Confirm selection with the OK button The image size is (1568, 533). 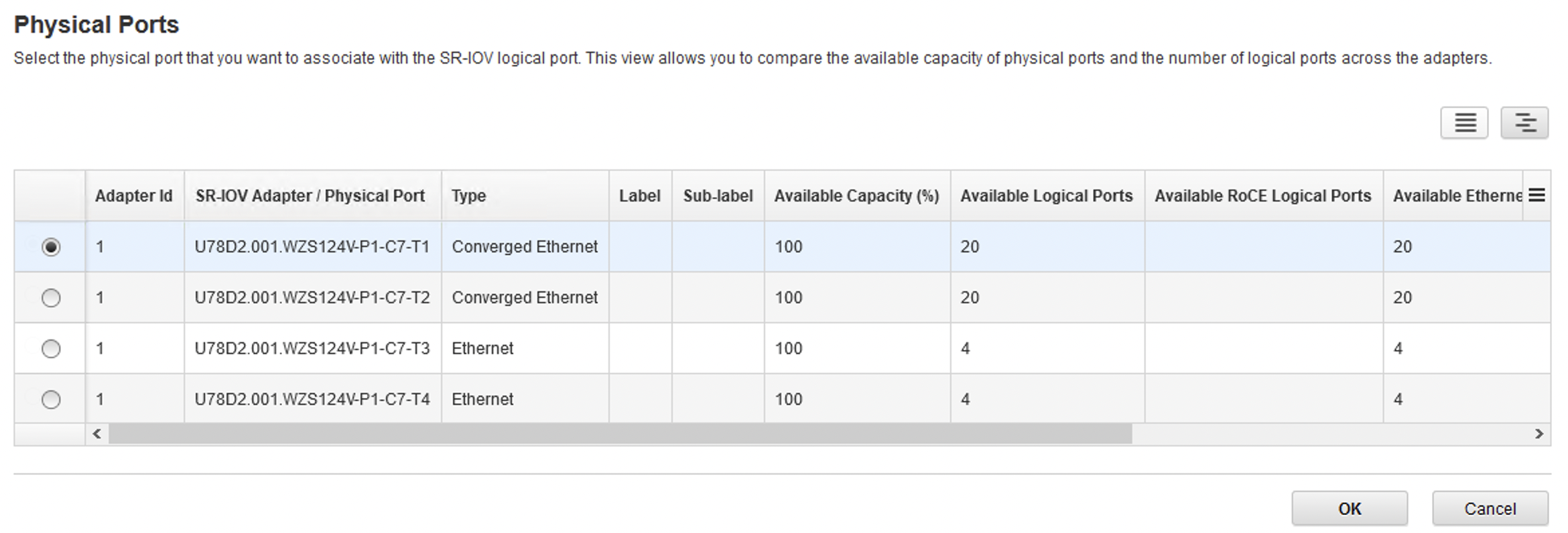click(1349, 509)
